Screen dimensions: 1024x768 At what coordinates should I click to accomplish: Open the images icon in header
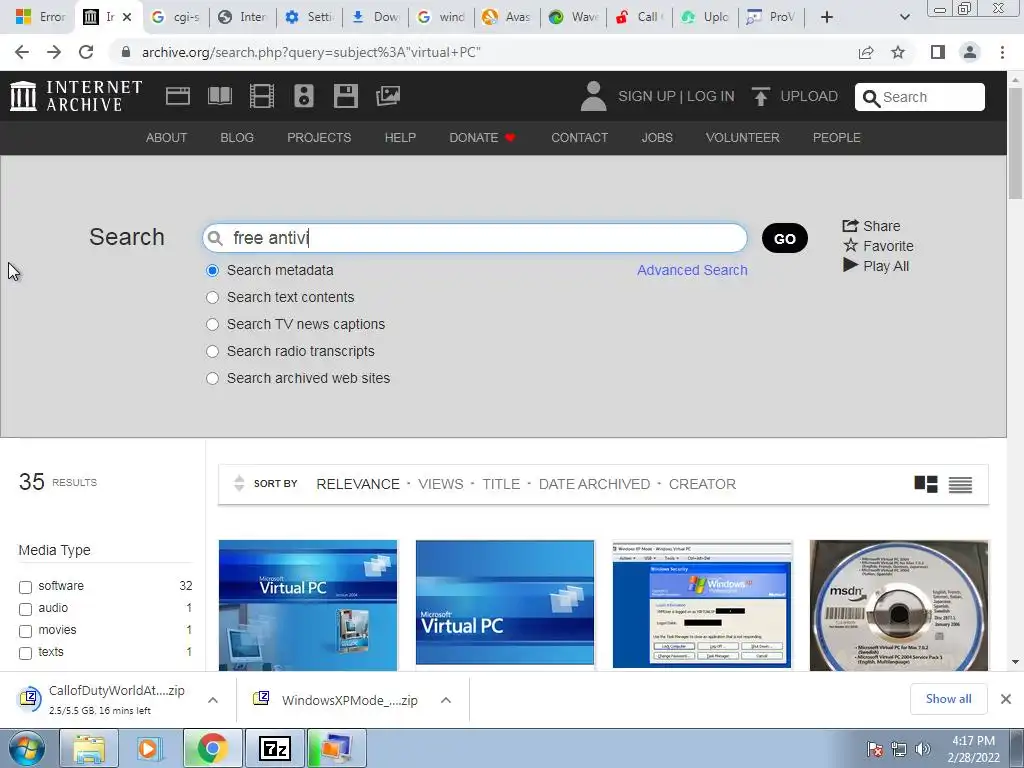(388, 96)
